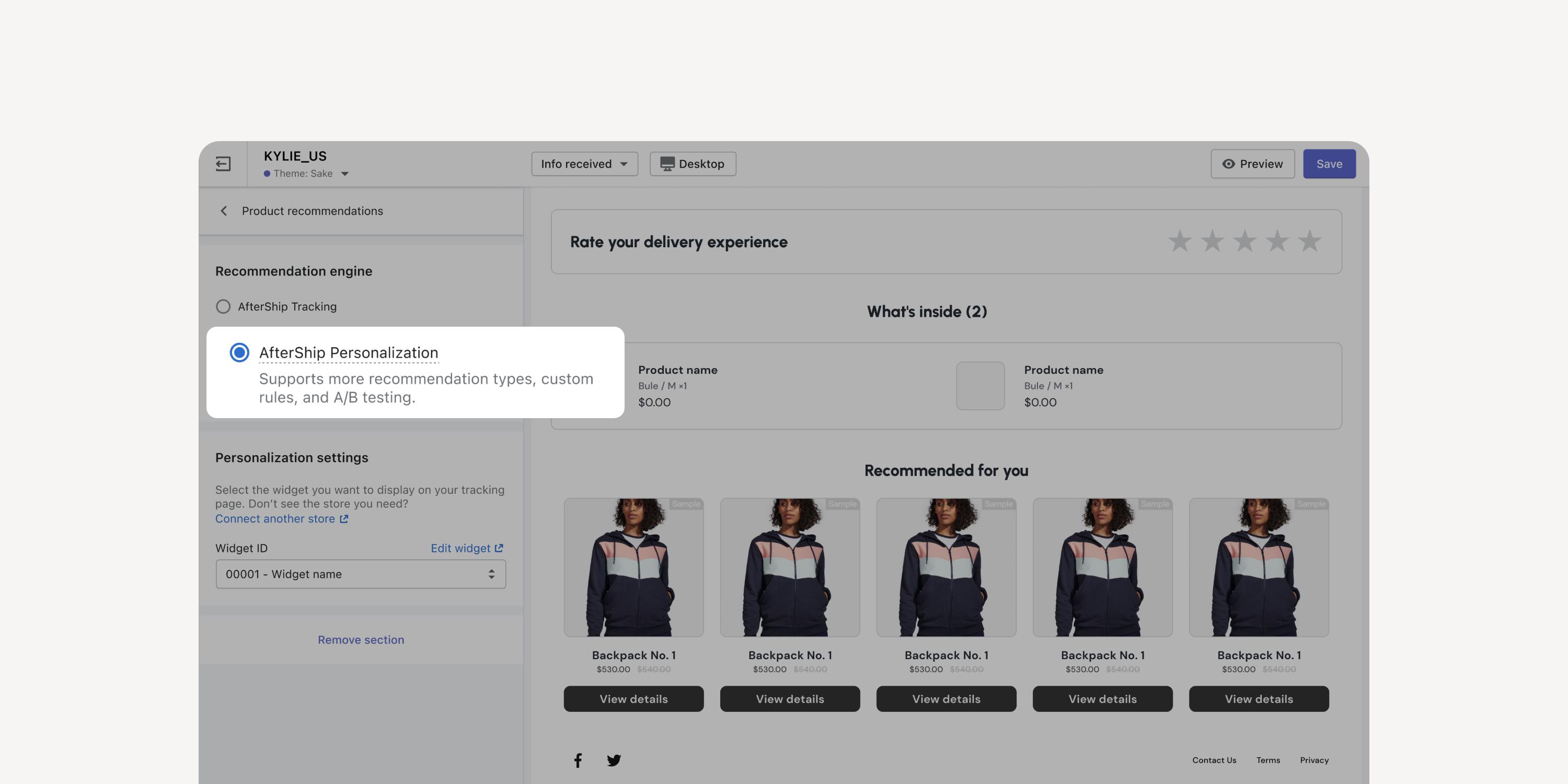Click the Preview button
The image size is (1568, 784).
pyautogui.click(x=1253, y=164)
